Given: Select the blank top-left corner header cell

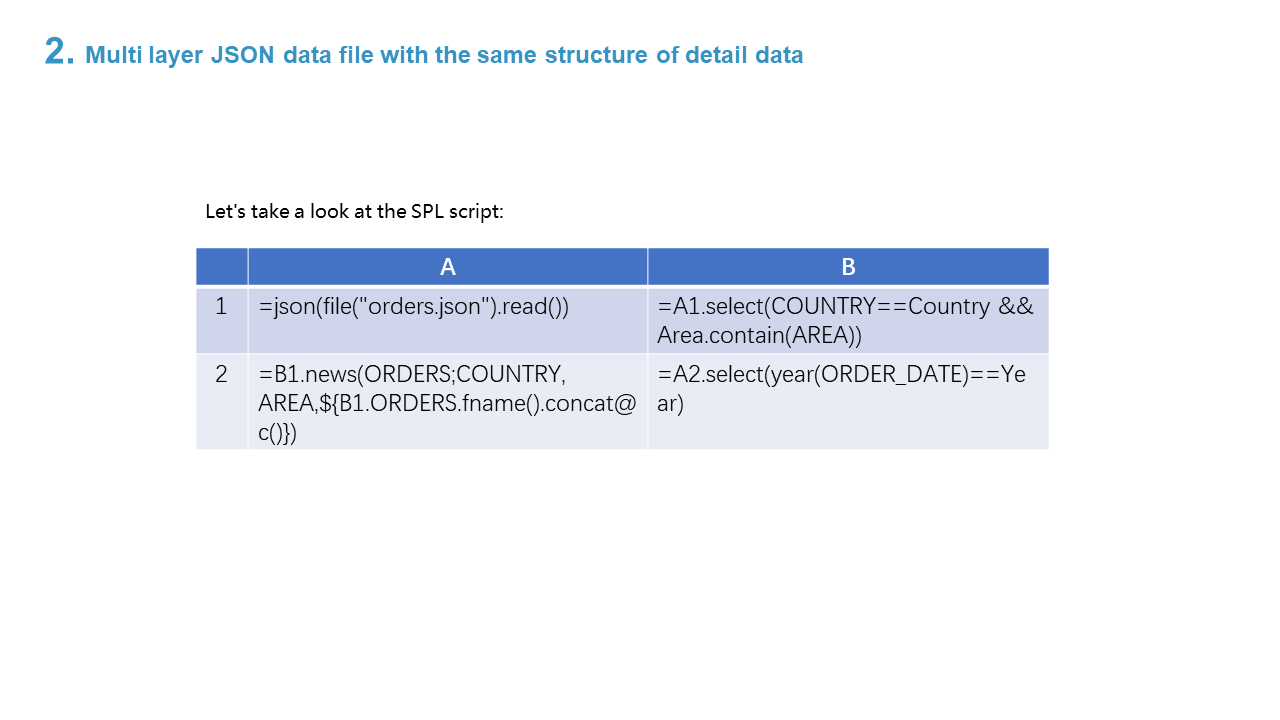Looking at the screenshot, I should [222, 267].
